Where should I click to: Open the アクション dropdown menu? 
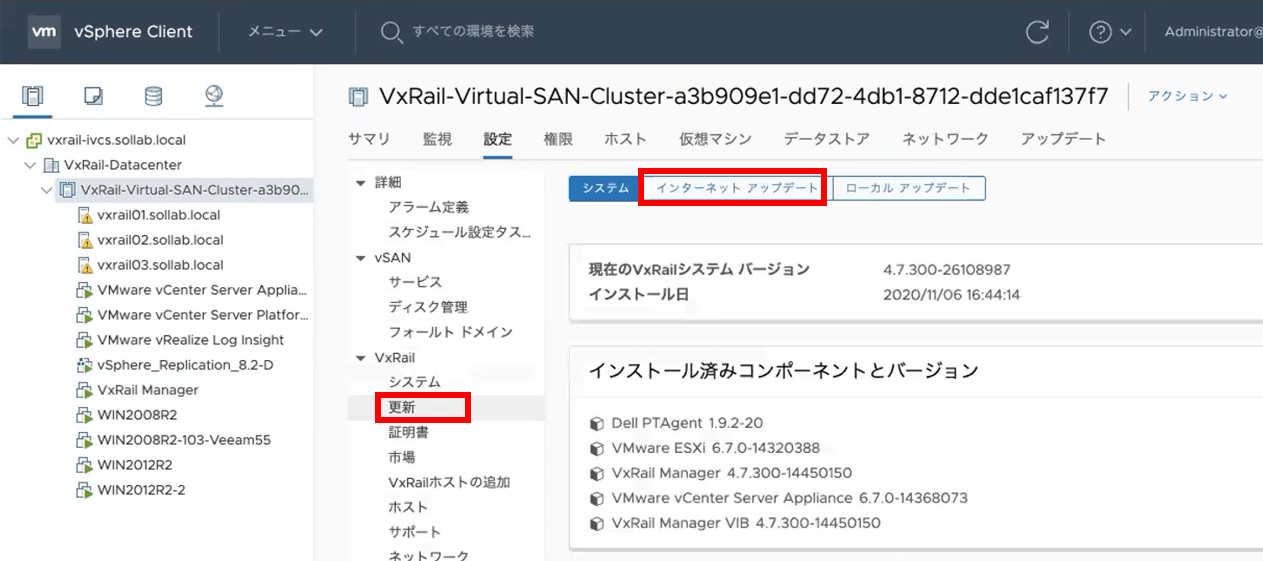[x=1187, y=96]
